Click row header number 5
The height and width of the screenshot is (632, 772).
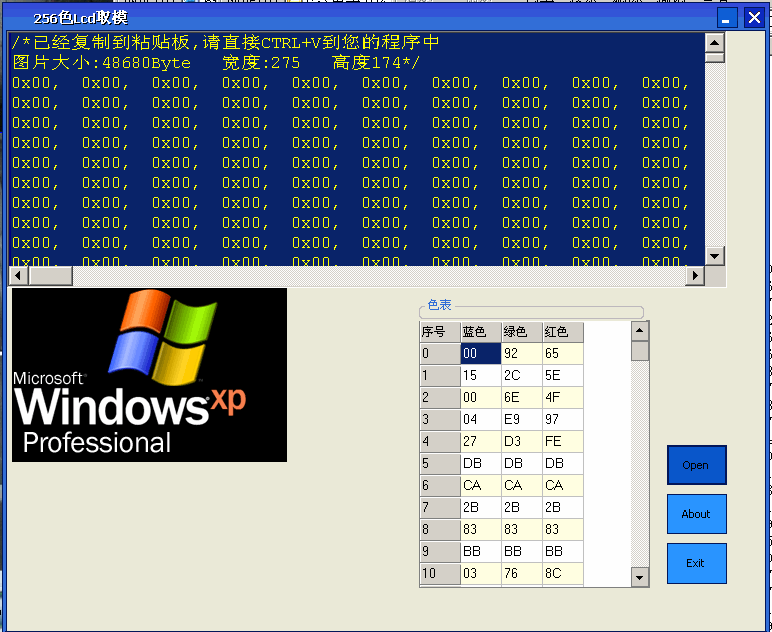click(x=440, y=463)
